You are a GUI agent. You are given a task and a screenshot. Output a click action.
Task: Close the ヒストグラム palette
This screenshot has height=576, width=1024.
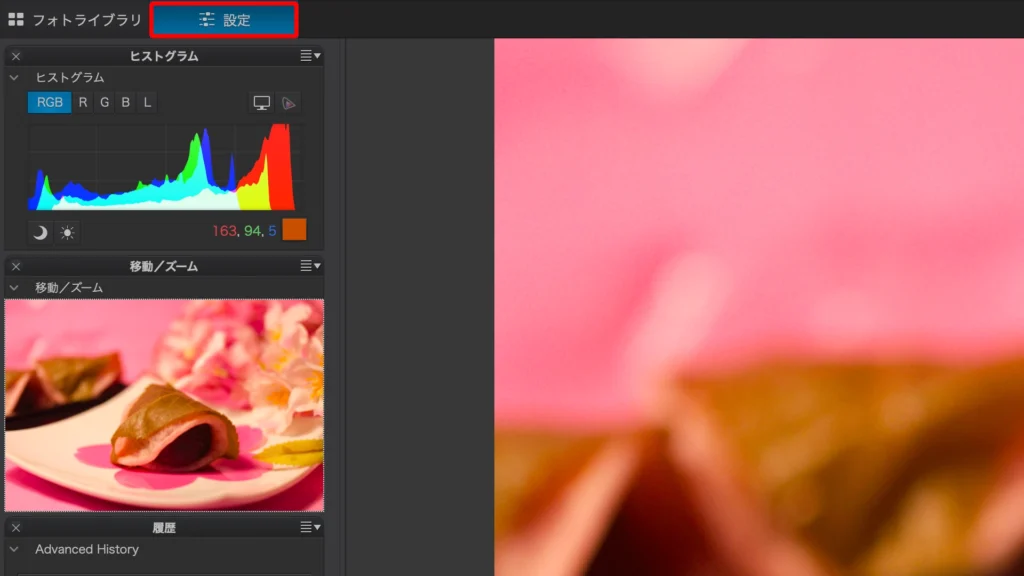click(16, 56)
